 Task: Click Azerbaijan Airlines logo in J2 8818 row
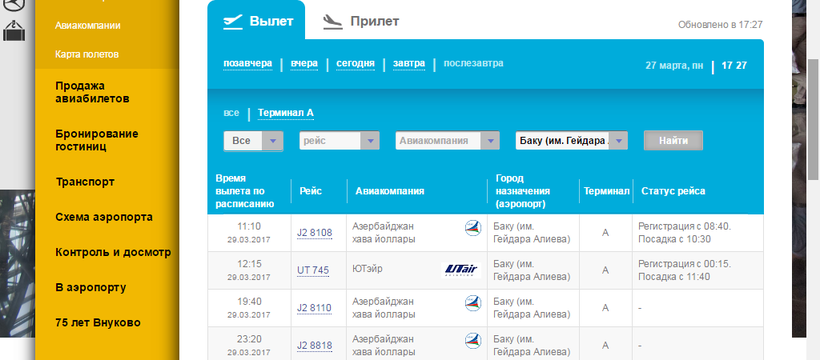click(473, 341)
